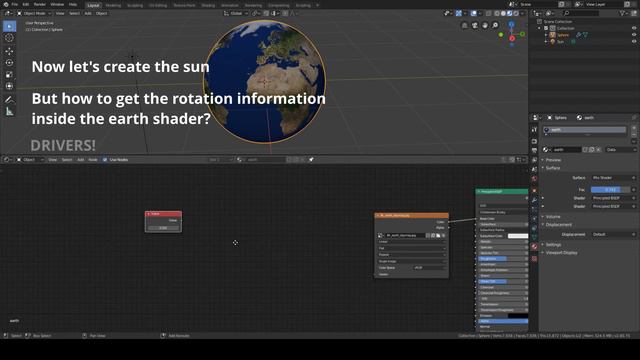Open the Output properties tab
Viewport: 640px width, 360px height.
coord(534,151)
